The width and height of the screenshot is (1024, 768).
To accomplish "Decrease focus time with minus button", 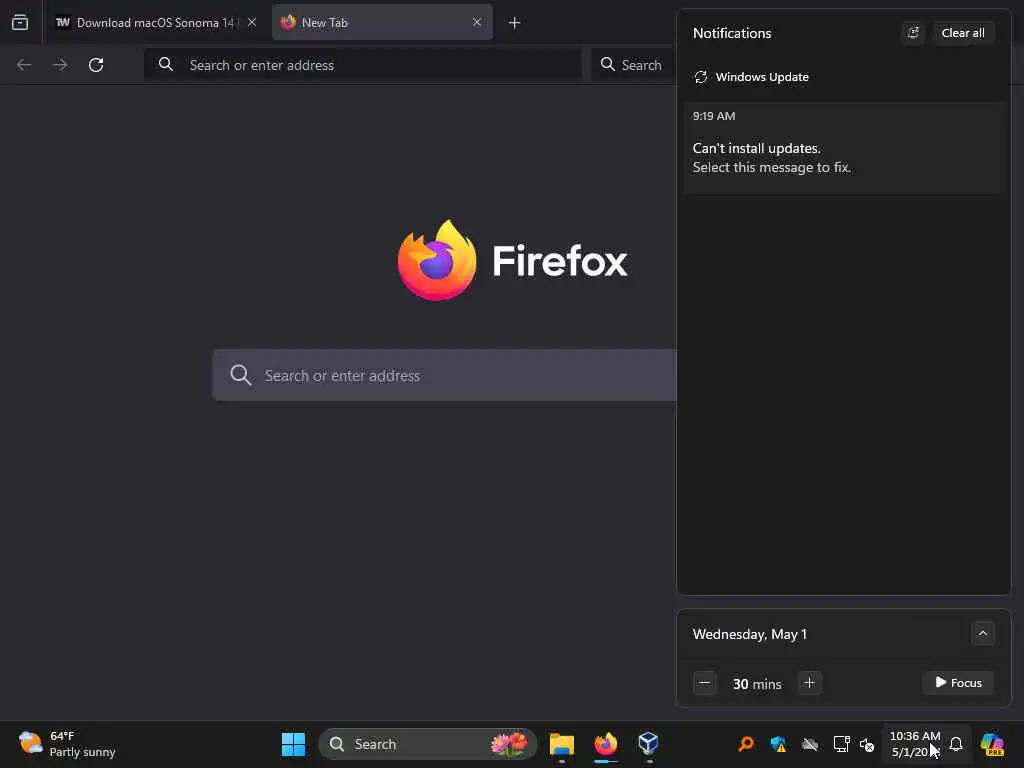I will [x=705, y=683].
